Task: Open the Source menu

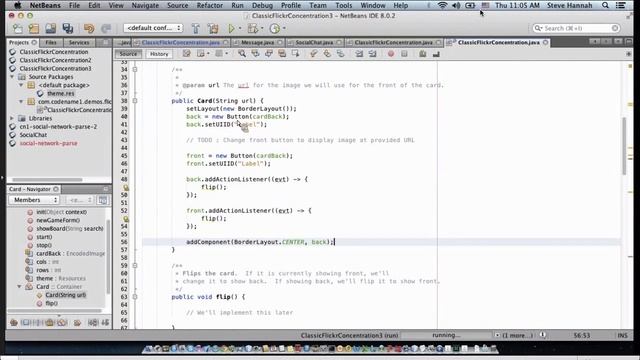Action: 178,5
